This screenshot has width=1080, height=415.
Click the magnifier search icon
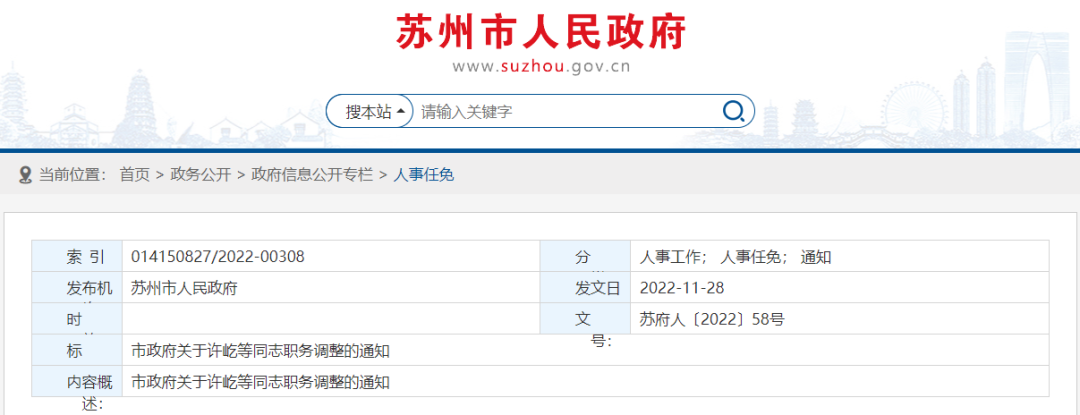tap(733, 111)
